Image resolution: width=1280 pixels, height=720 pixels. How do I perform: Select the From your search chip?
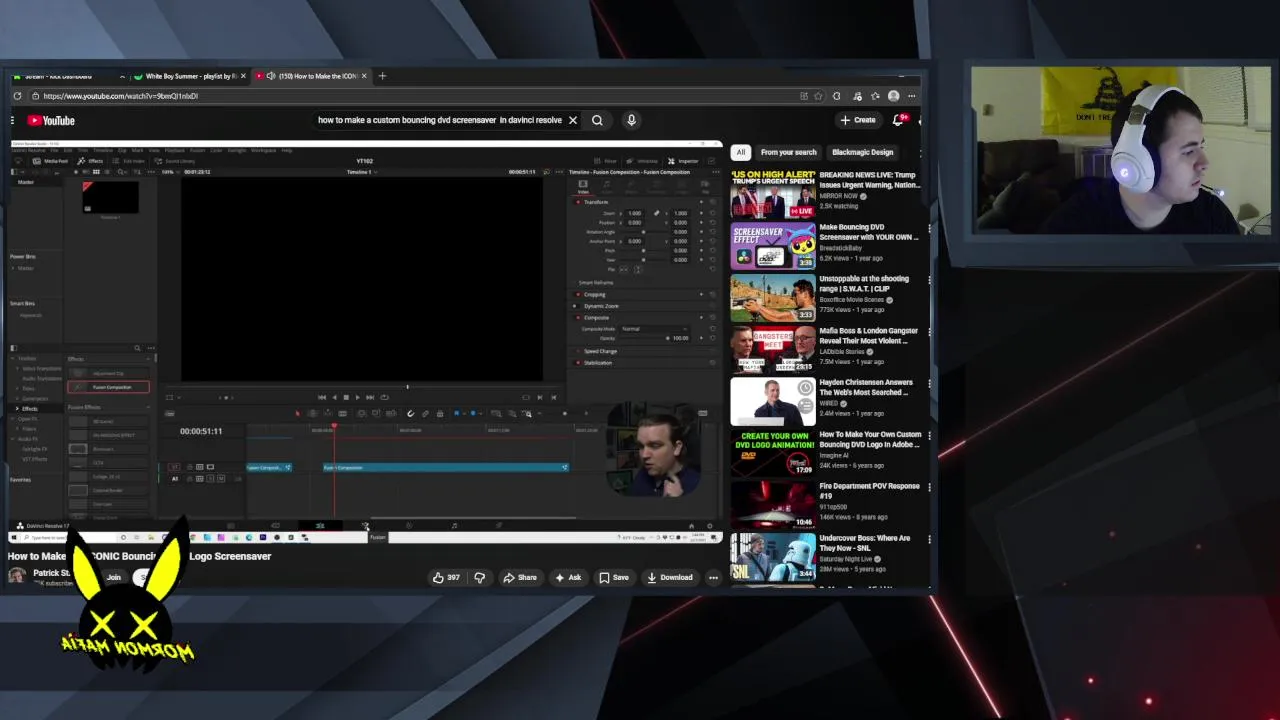point(788,152)
